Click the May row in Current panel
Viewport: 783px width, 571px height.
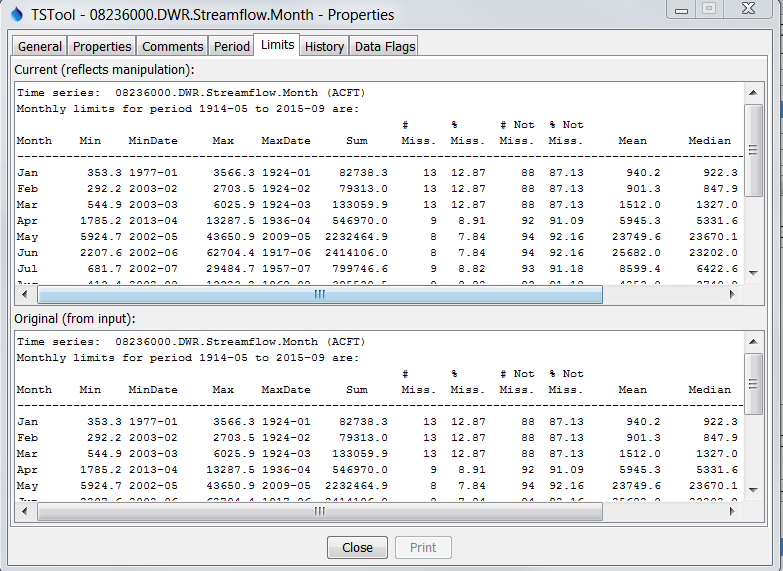coord(378,237)
